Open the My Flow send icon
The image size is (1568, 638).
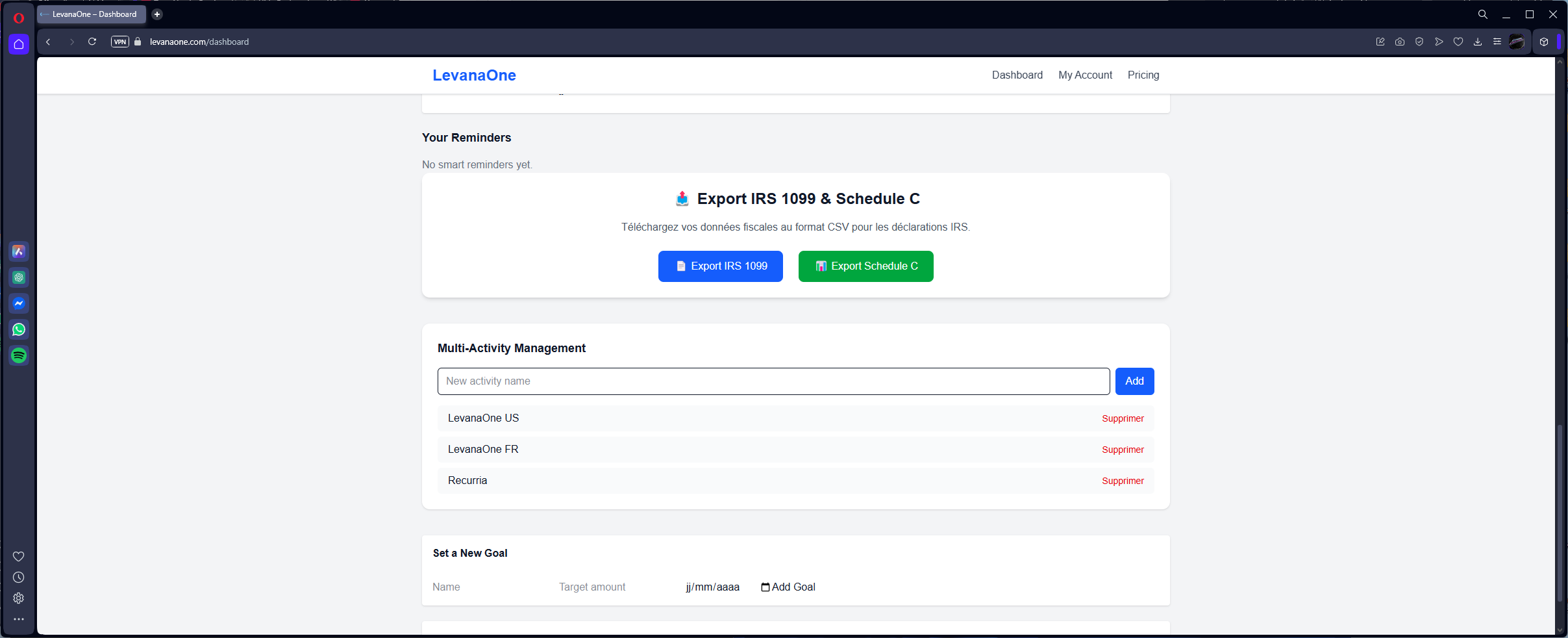click(x=1439, y=42)
